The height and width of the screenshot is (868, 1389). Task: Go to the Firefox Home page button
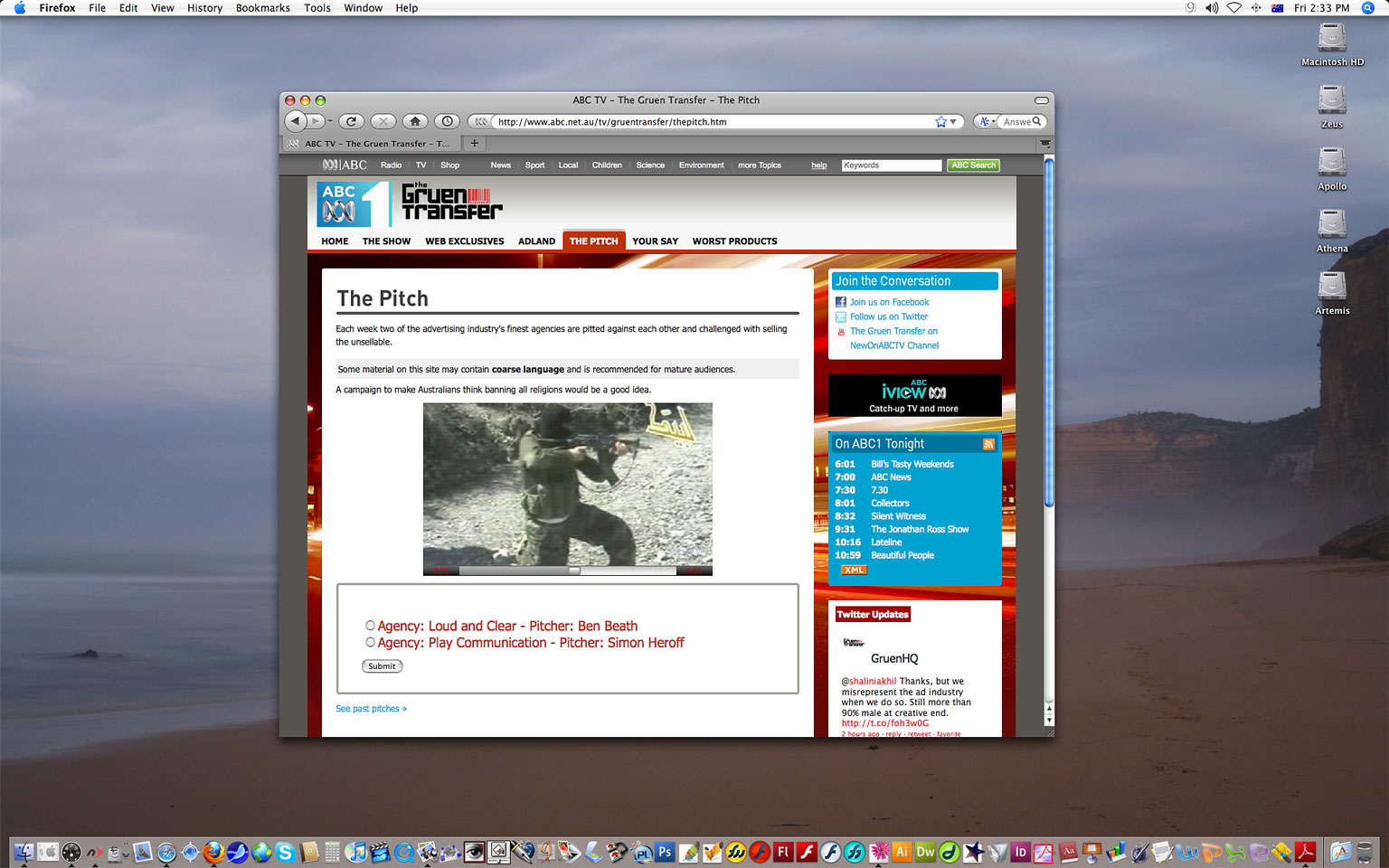pos(414,121)
